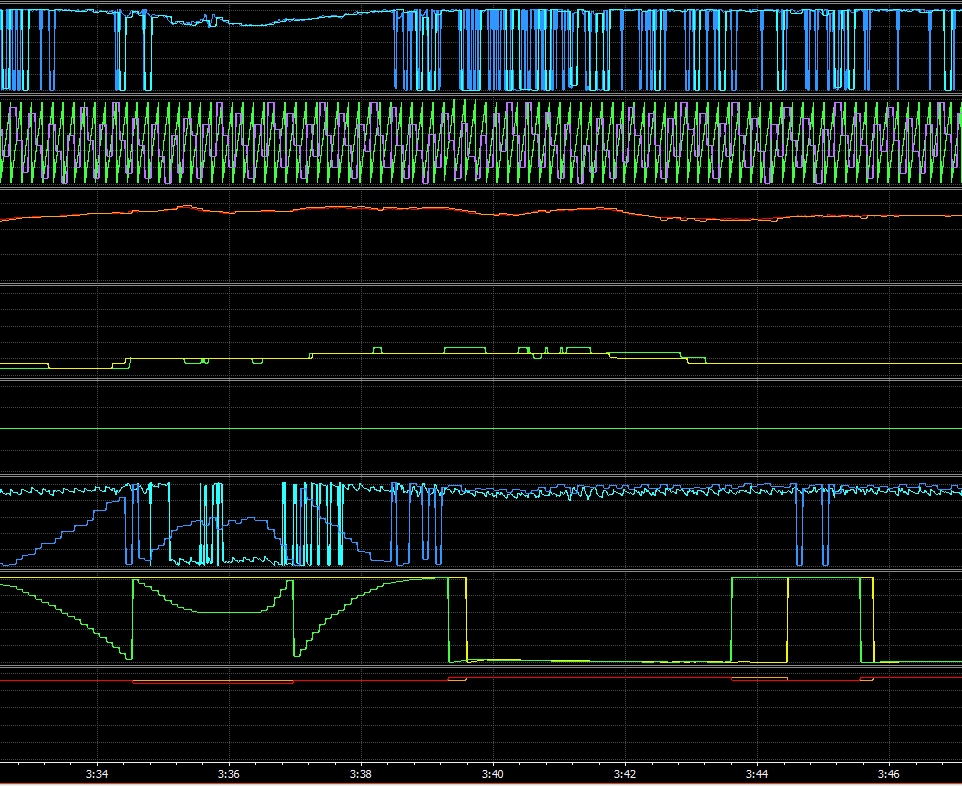Click the 3:34 time axis label
This screenshot has width=962, height=786.
pos(97,774)
